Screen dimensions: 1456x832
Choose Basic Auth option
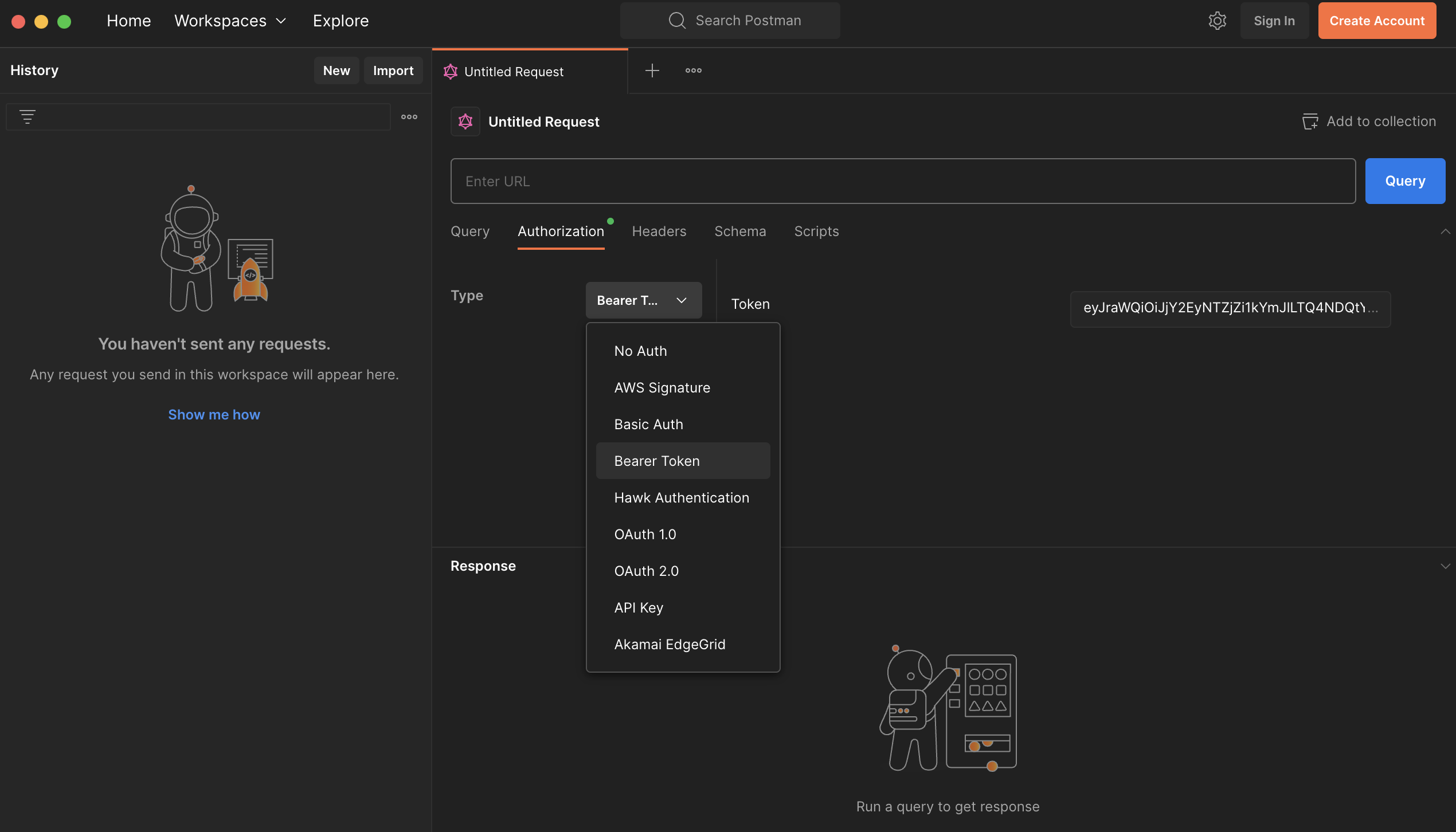648,424
